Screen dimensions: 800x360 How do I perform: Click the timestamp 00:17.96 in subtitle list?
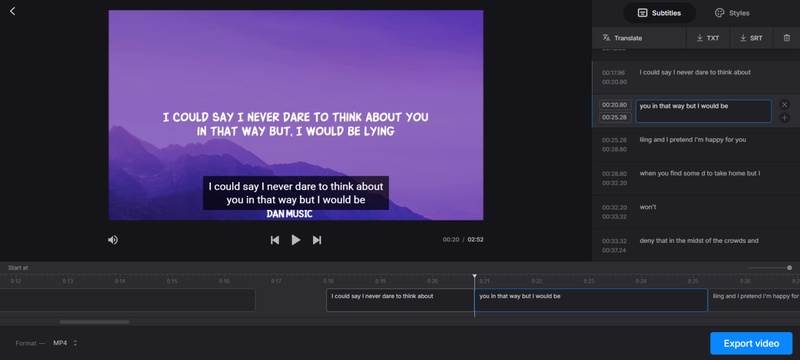click(x=614, y=73)
